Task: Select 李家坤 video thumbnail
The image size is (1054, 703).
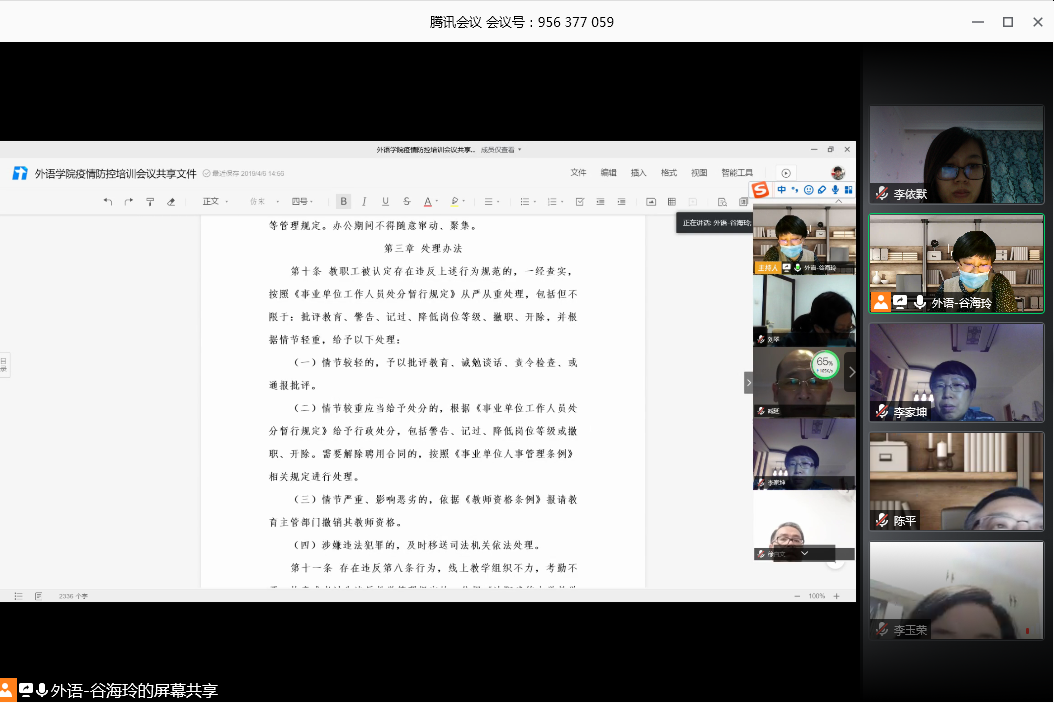Action: click(x=956, y=372)
